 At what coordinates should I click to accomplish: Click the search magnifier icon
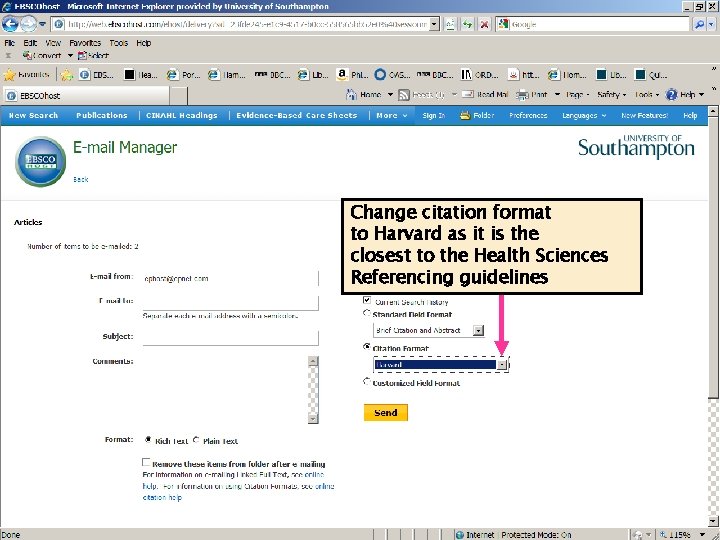tap(699, 24)
